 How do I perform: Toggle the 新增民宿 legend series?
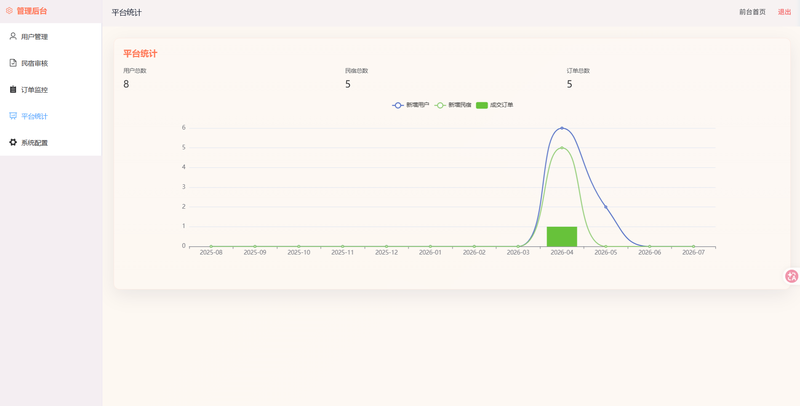point(453,105)
